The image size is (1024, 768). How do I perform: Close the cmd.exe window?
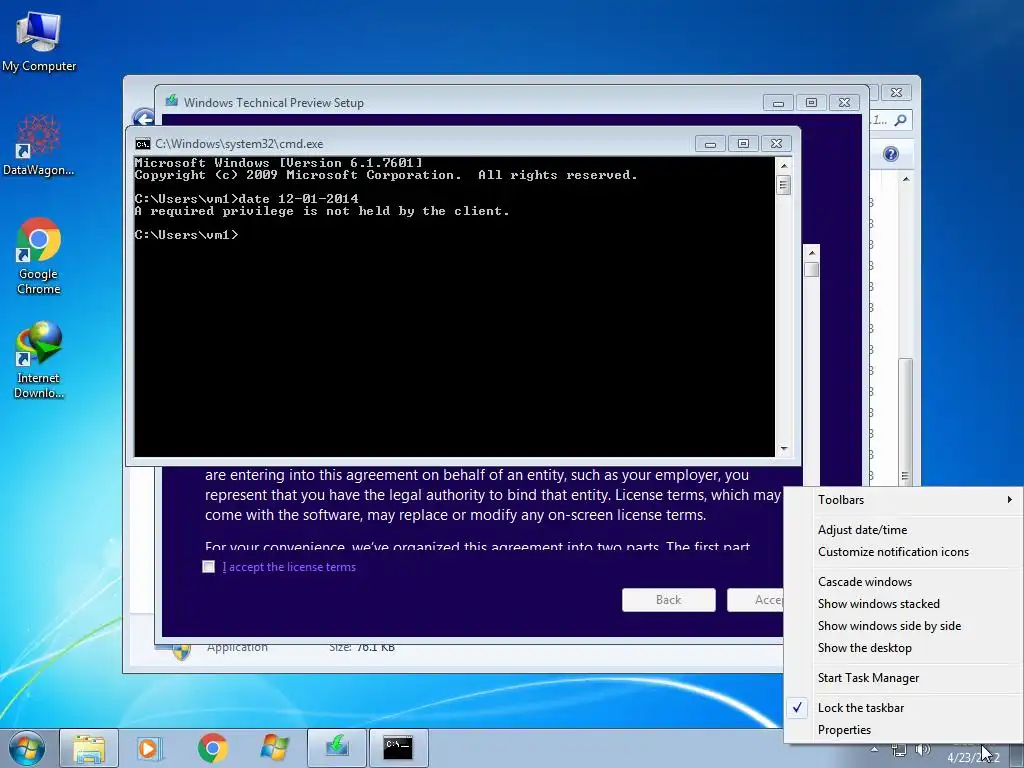point(776,144)
